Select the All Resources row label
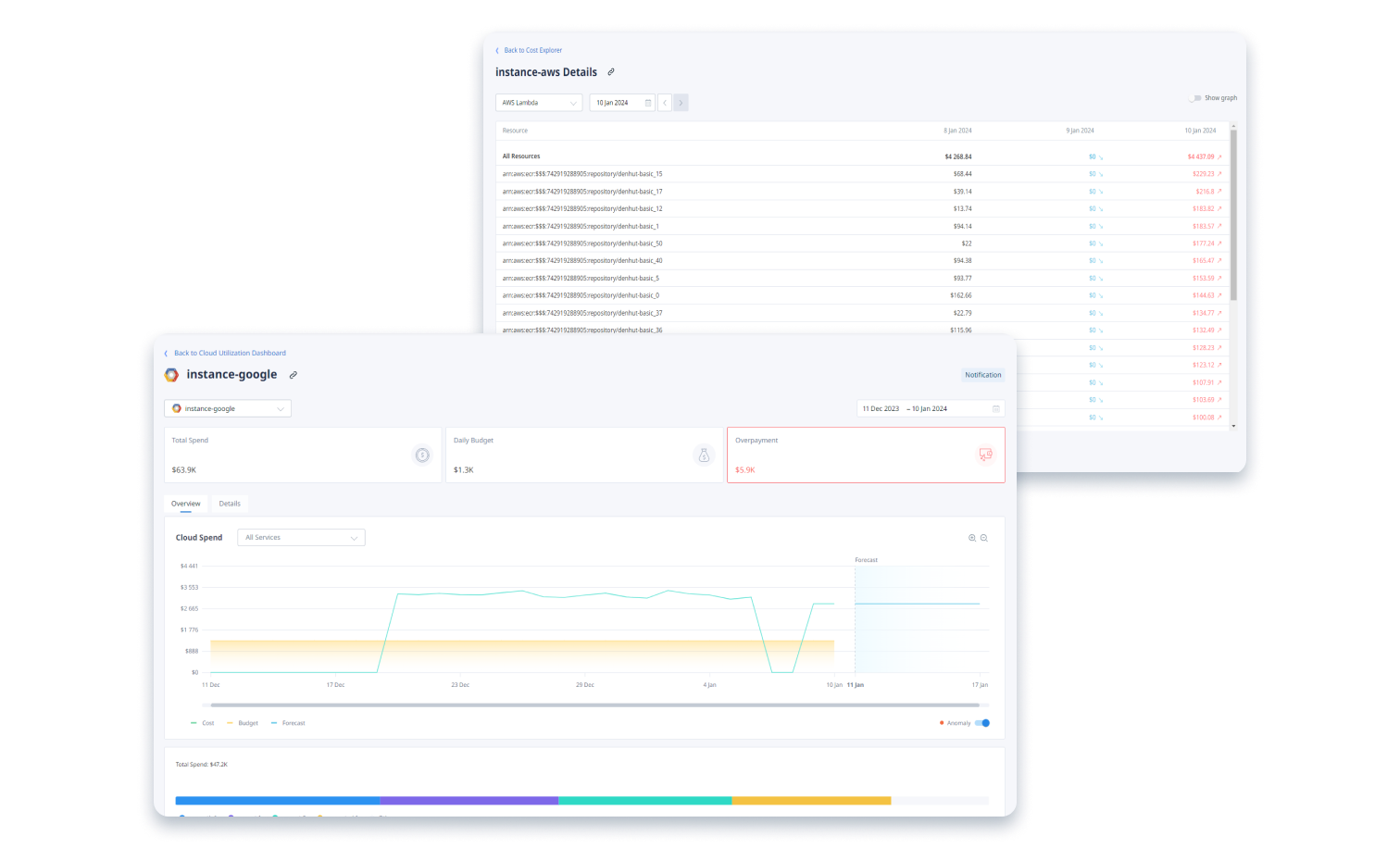 (521, 156)
